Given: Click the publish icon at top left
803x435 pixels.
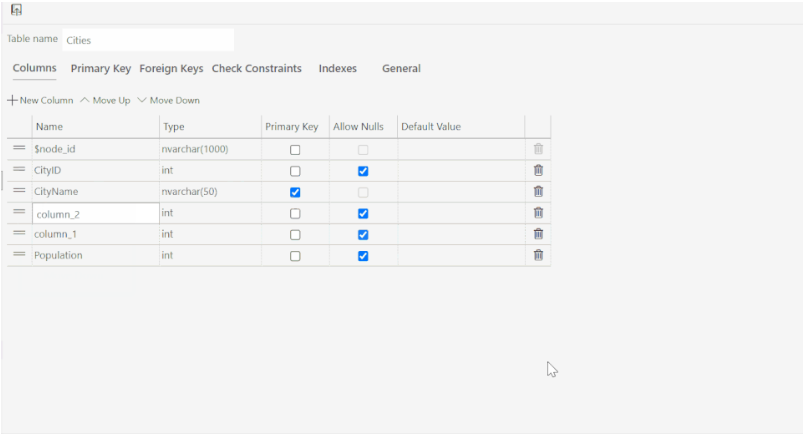Looking at the screenshot, I should pyautogui.click(x=16, y=9).
